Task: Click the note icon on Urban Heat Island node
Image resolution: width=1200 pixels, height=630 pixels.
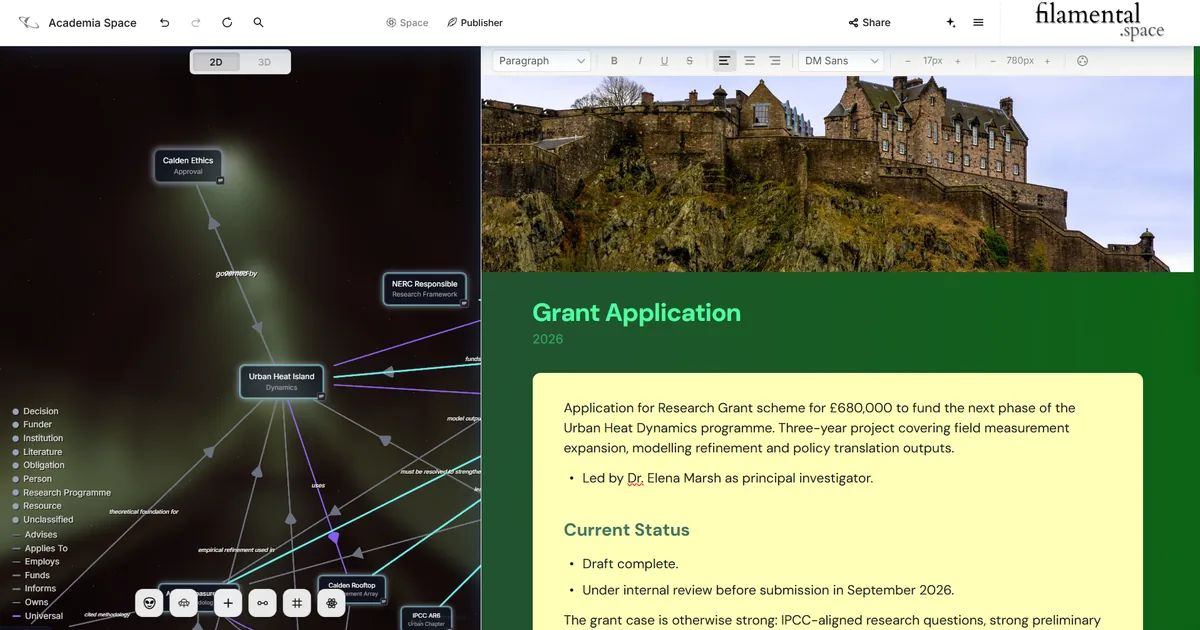Action: point(321,397)
